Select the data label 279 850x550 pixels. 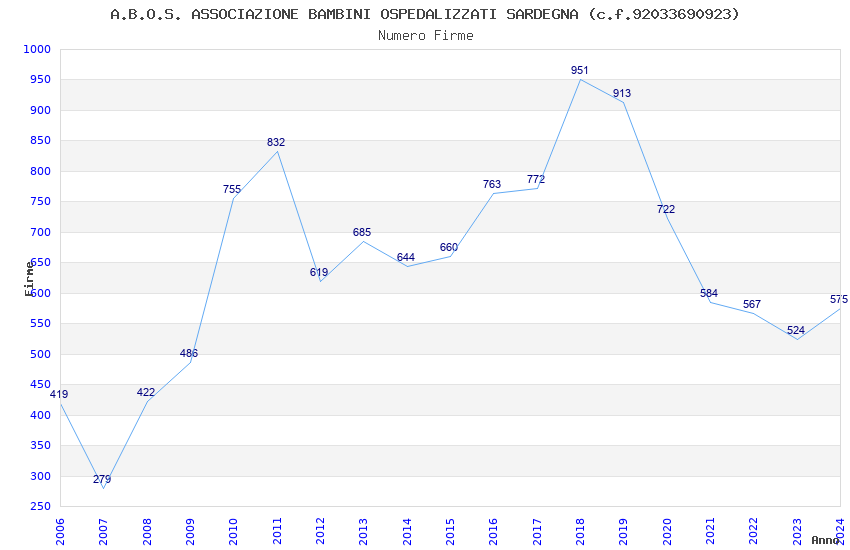(x=102, y=479)
